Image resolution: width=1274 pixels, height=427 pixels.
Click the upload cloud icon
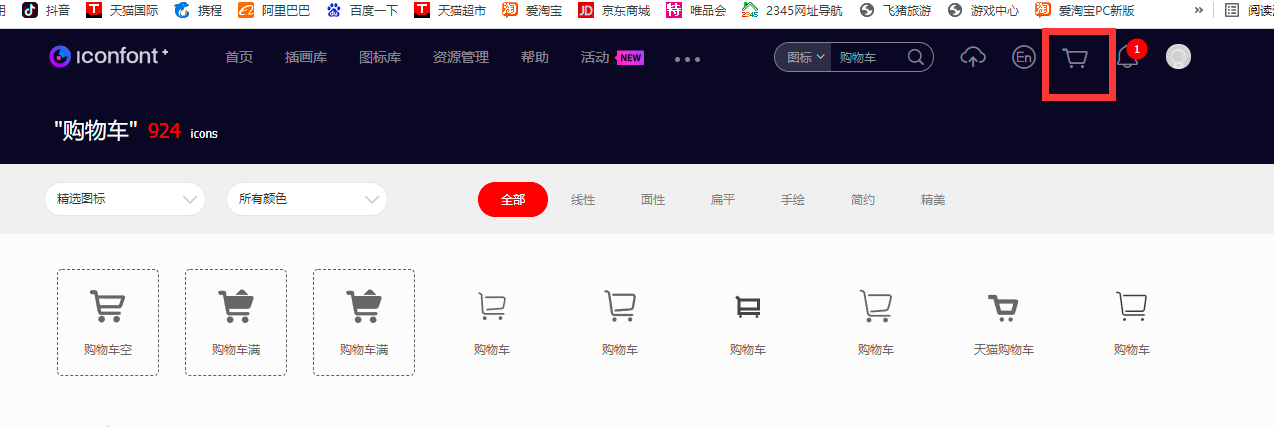pos(972,58)
